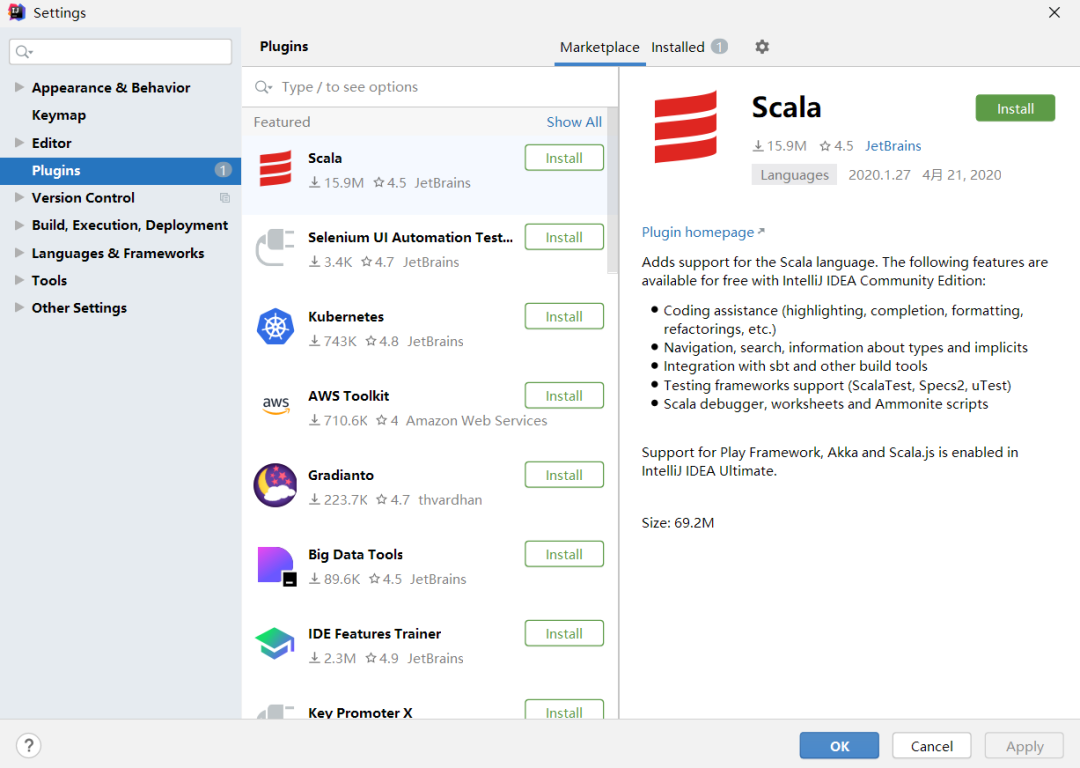Select Appearance & Behavior settings
The width and height of the screenshot is (1080, 768).
(x=111, y=87)
